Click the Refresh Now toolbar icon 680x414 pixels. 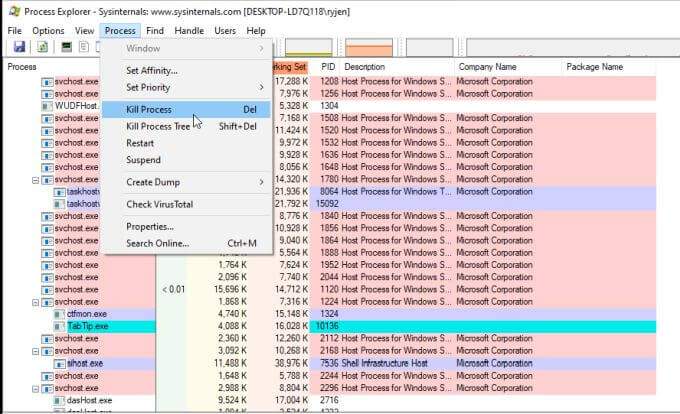[42, 47]
